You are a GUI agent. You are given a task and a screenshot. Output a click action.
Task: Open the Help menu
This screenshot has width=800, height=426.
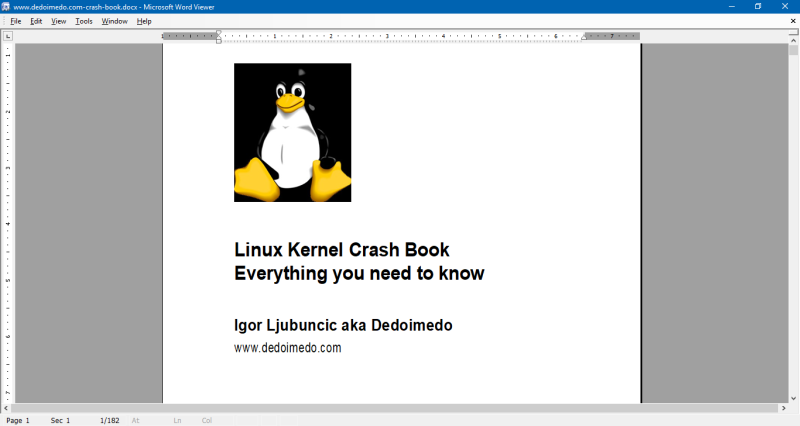point(144,21)
